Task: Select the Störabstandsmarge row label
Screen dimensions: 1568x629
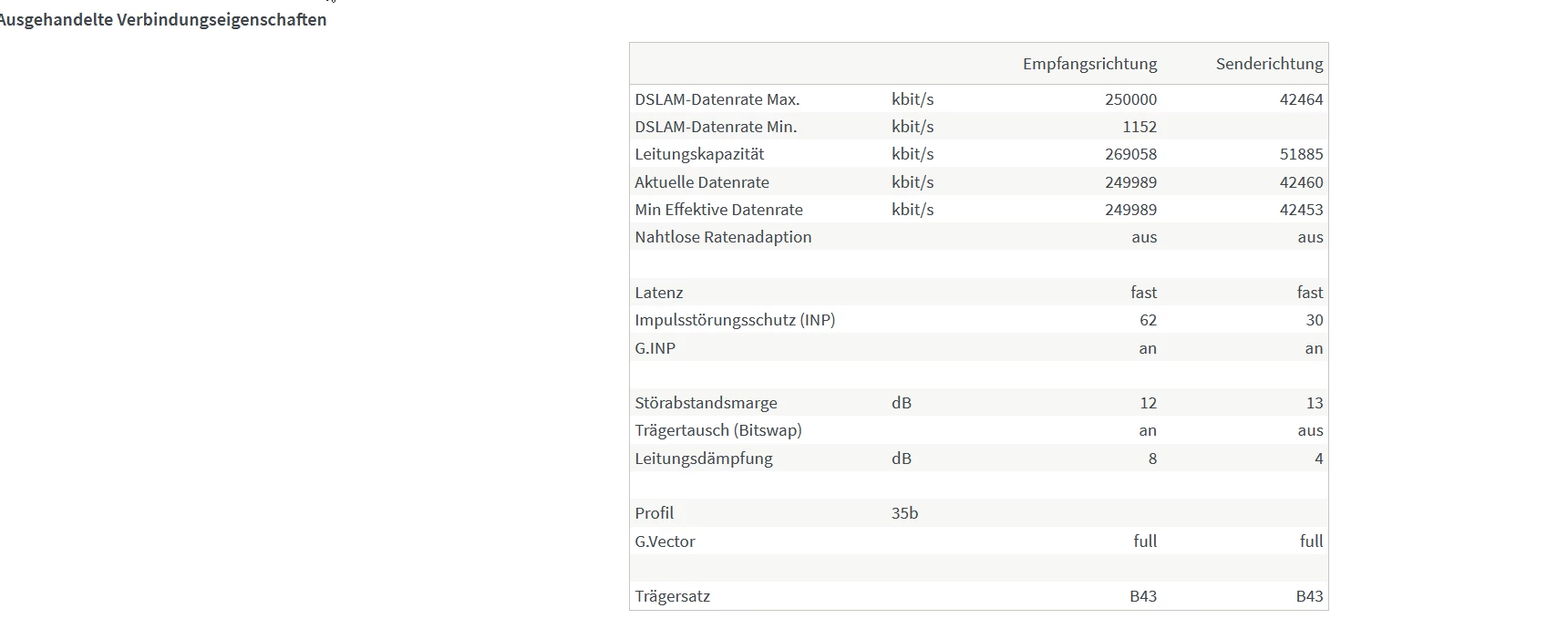Action: coord(707,403)
